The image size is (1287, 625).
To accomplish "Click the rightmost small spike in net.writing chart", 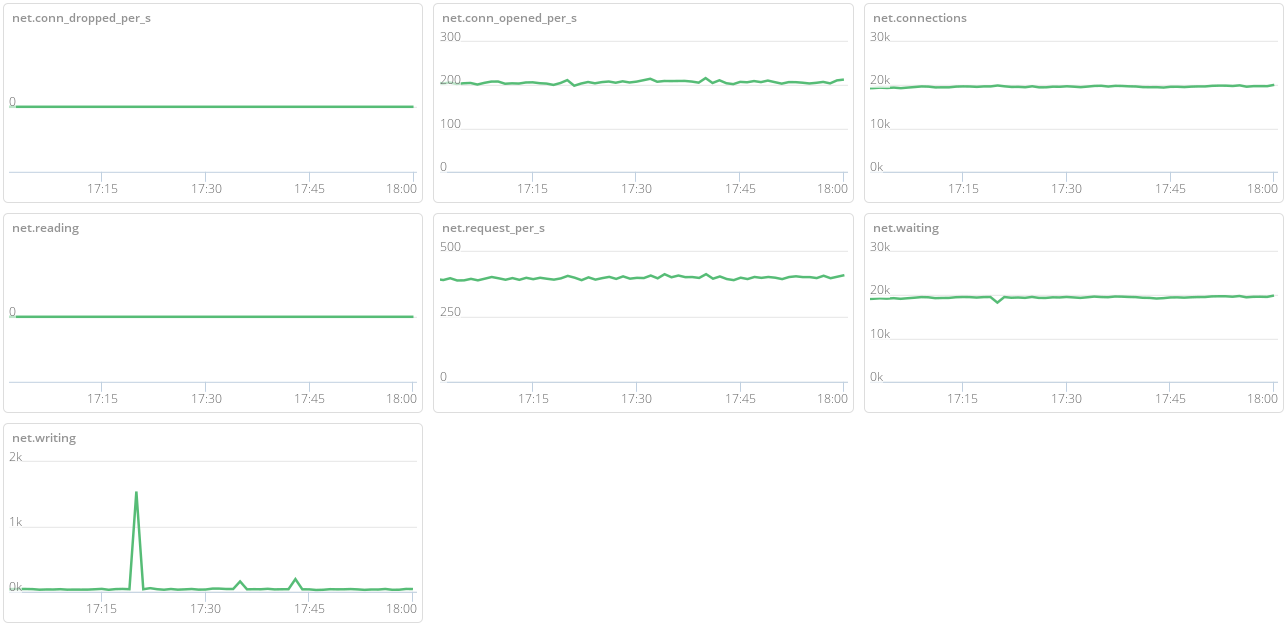I will [296, 579].
